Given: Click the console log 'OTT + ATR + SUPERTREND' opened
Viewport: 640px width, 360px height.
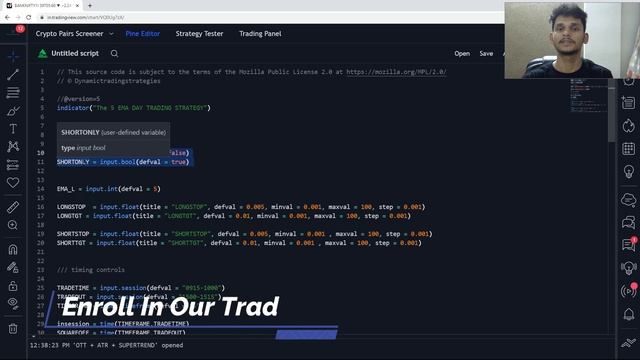Looking at the screenshot, I should tap(106, 345).
